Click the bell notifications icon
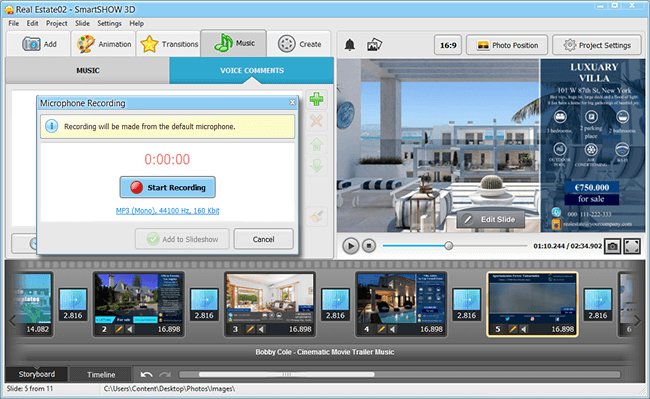 pos(350,45)
